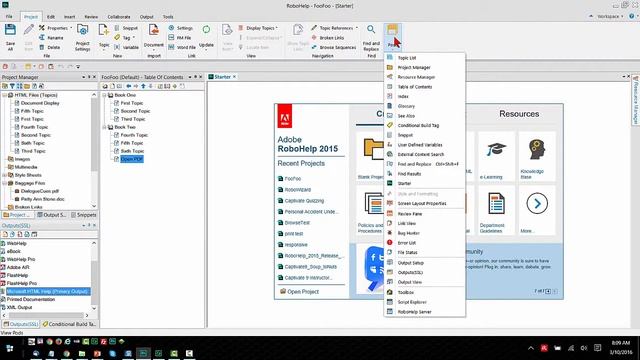Select Table of Contents in Pods menu
The height and width of the screenshot is (360, 640).
pos(424,87)
